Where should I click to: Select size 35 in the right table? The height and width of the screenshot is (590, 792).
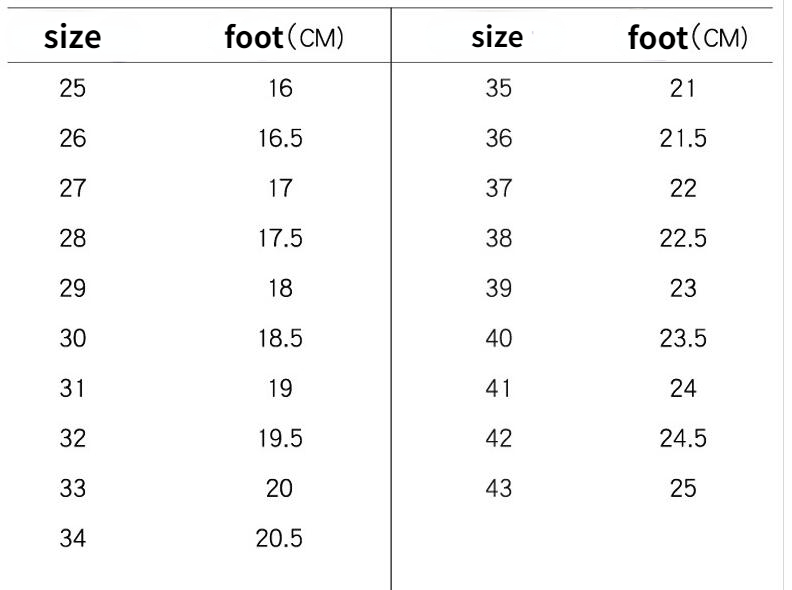499,88
